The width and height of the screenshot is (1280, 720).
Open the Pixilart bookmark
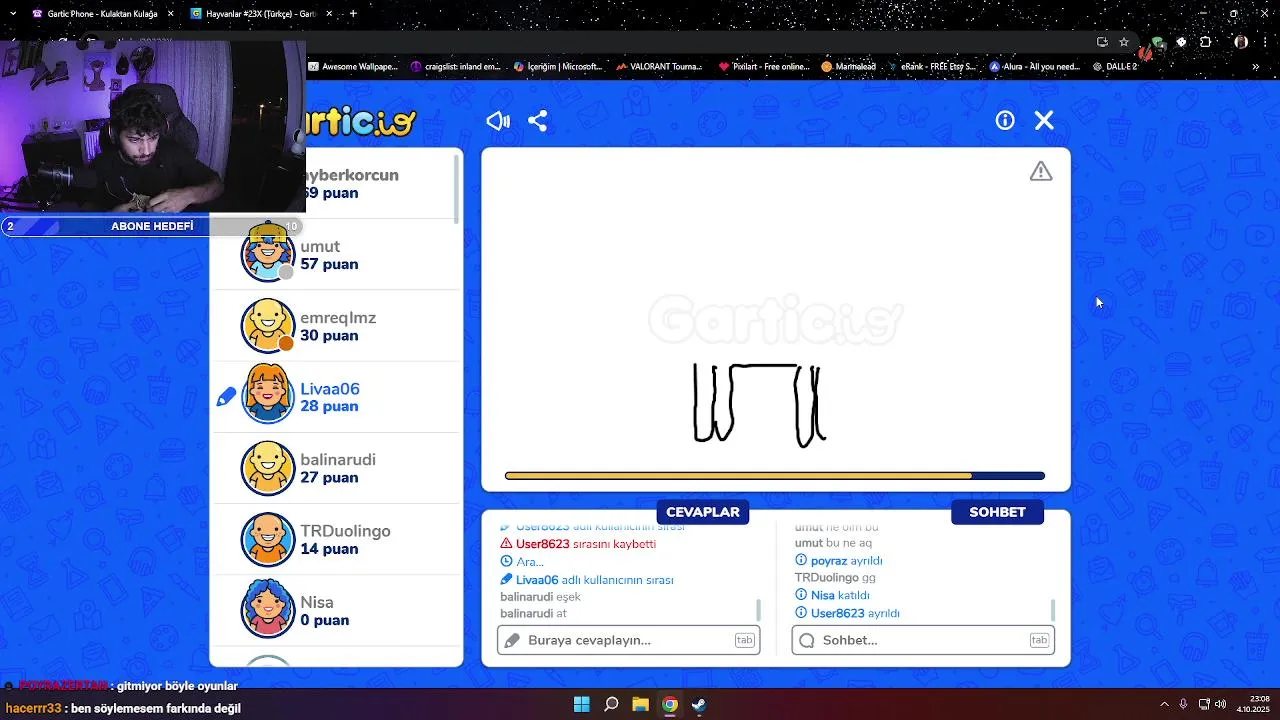point(764,67)
